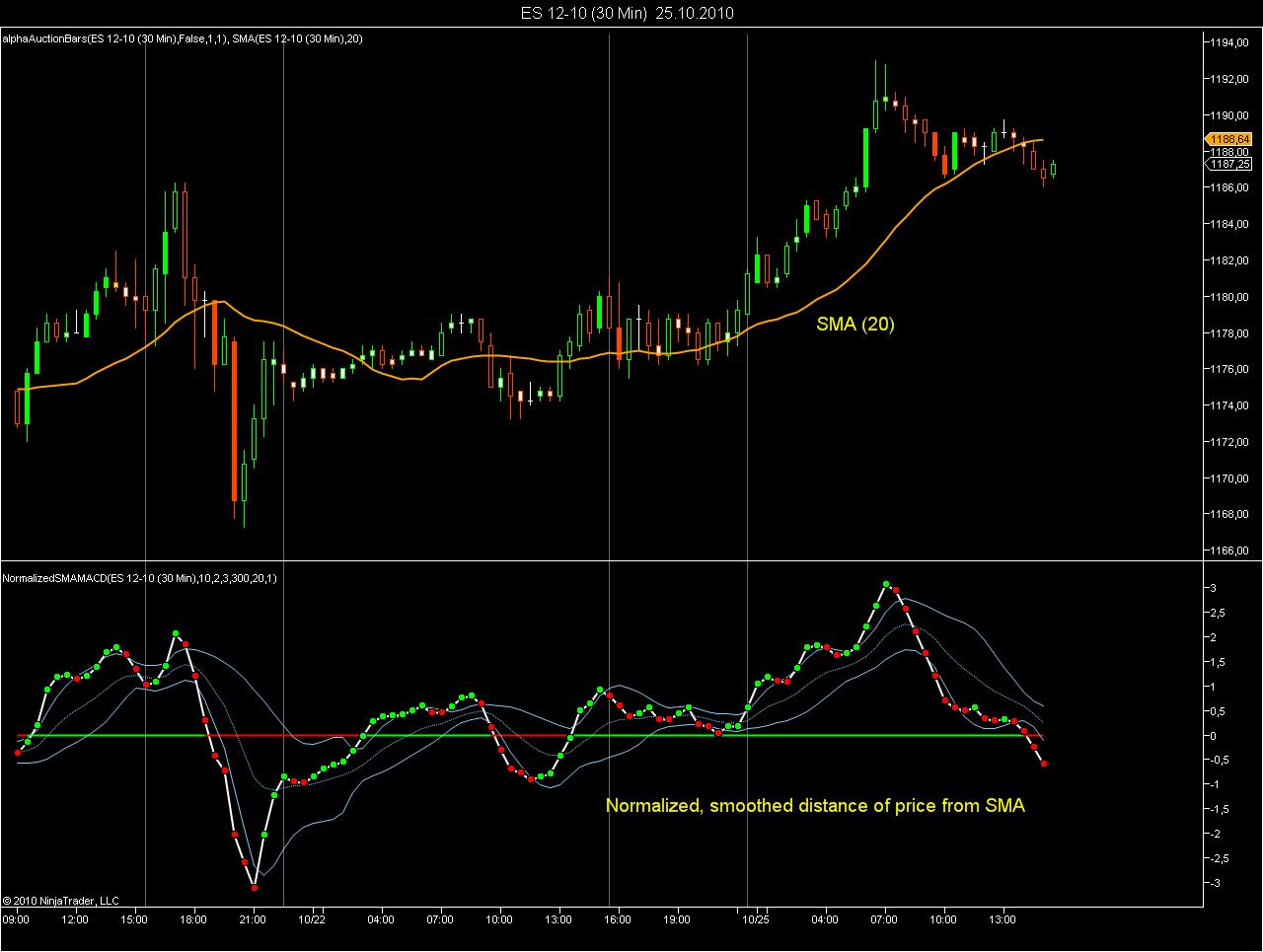Click the 0 value on indicator axis
The height and width of the screenshot is (952, 1263).
click(x=1215, y=736)
